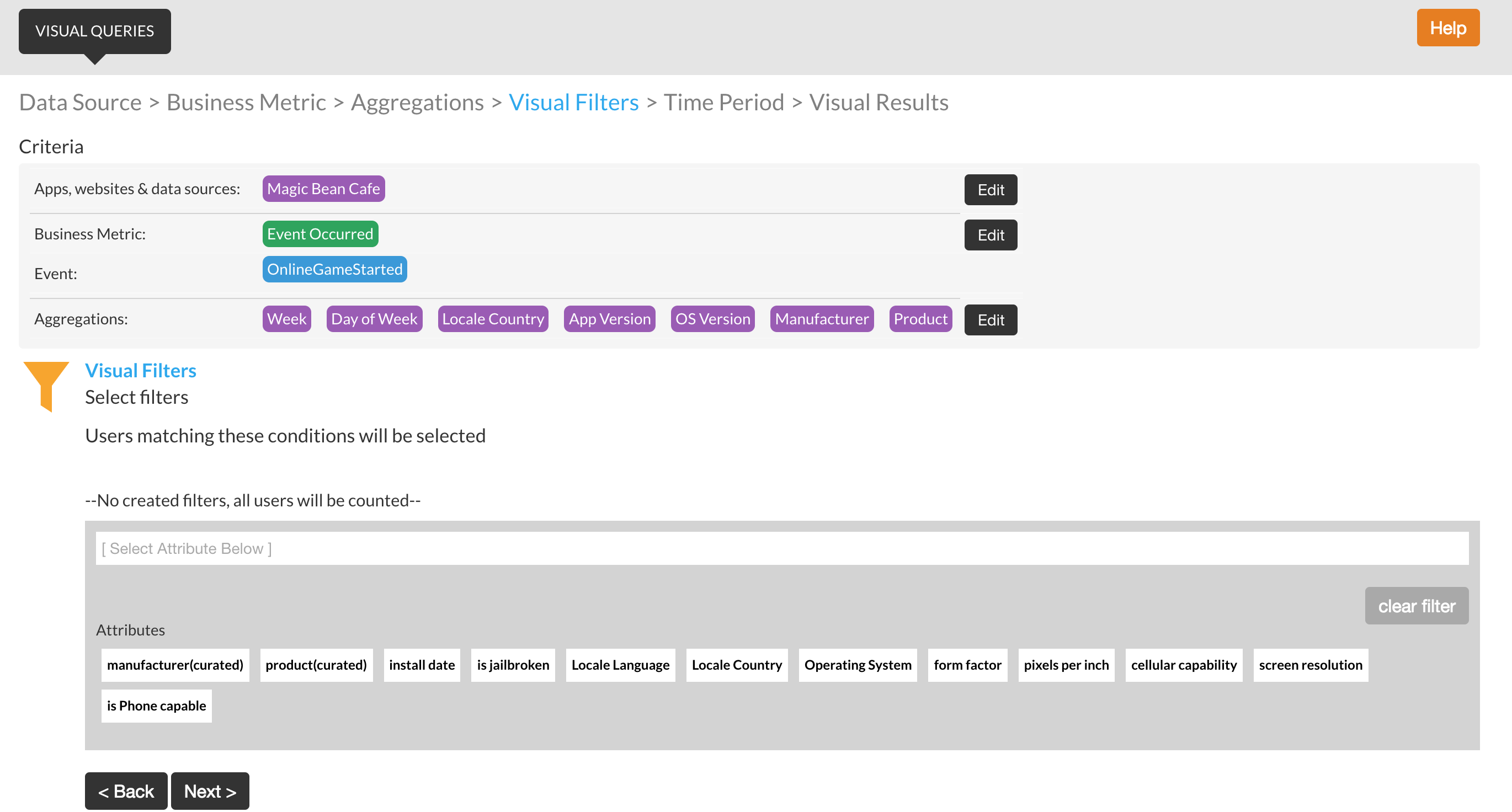The image size is (1512, 812).
Task: Open the Help button
Action: 1447,28
